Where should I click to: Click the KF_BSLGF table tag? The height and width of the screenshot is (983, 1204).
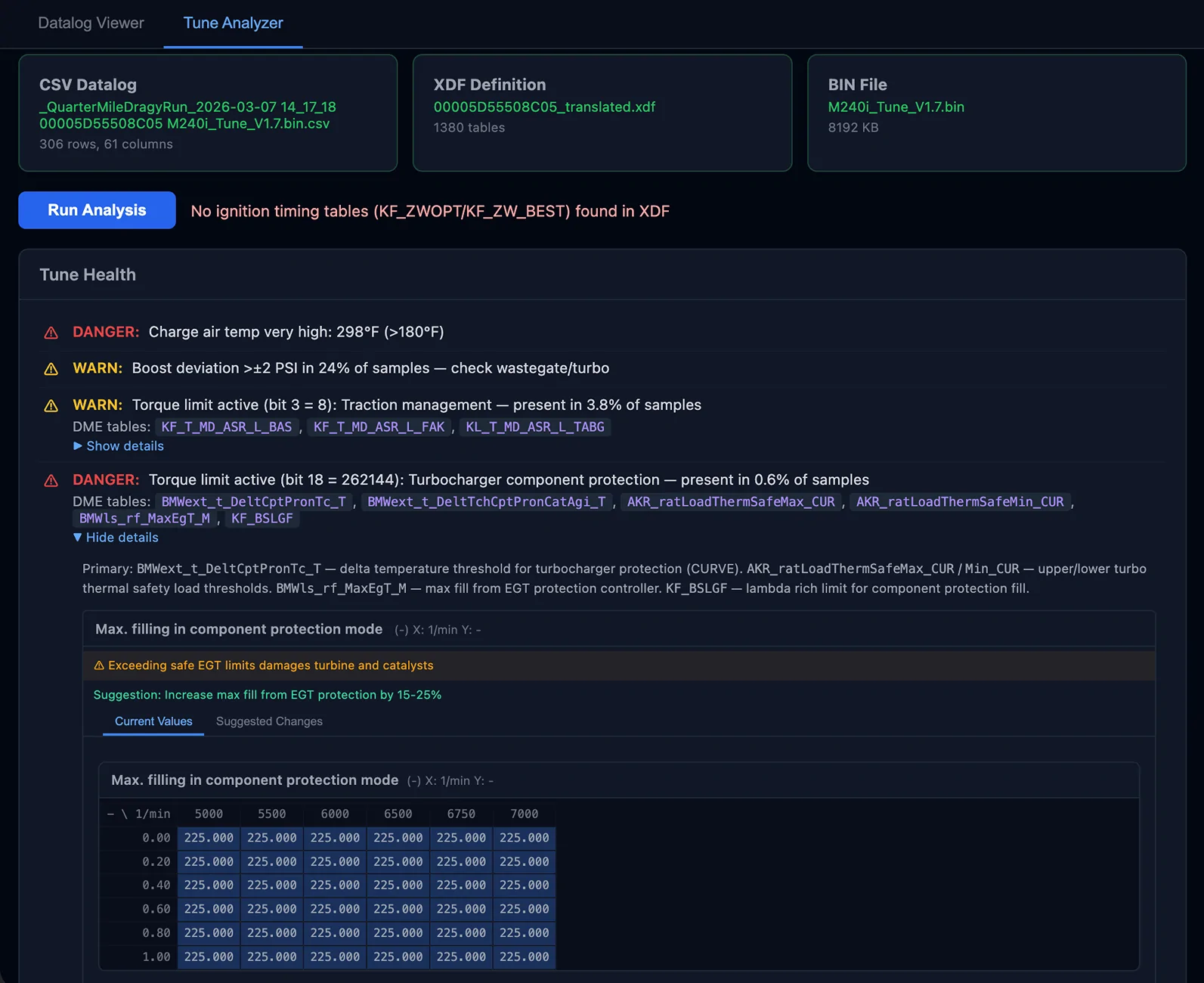262,519
